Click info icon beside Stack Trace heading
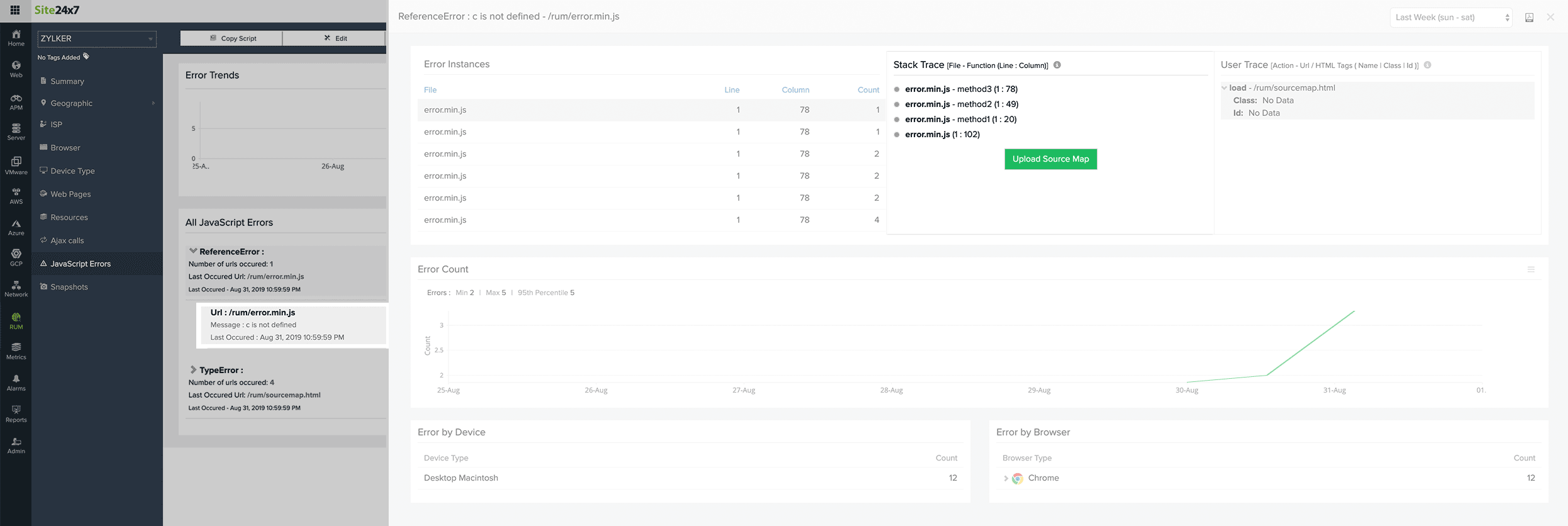This screenshot has width=1568, height=526. point(1057,65)
